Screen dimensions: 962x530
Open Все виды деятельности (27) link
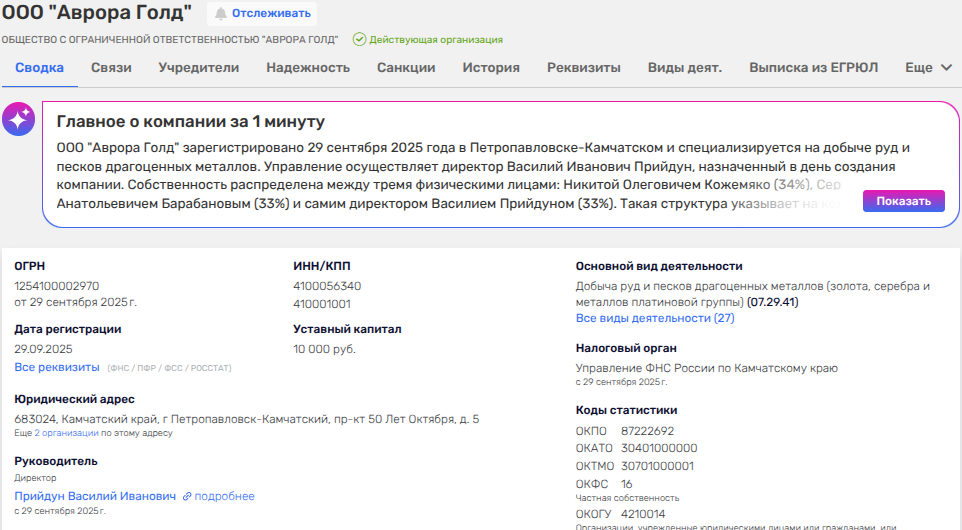pyautogui.click(x=655, y=318)
